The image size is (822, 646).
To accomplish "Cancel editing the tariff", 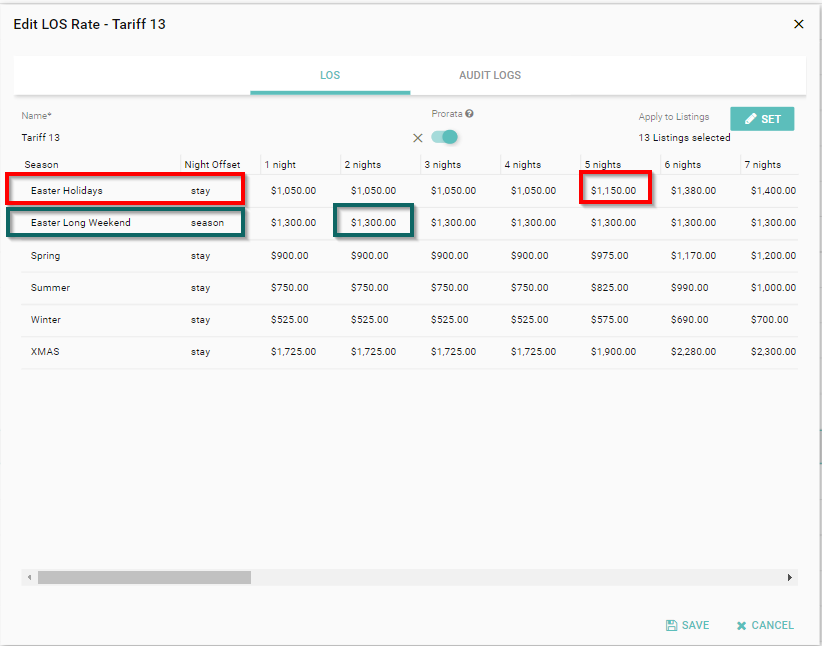I will click(x=765, y=625).
